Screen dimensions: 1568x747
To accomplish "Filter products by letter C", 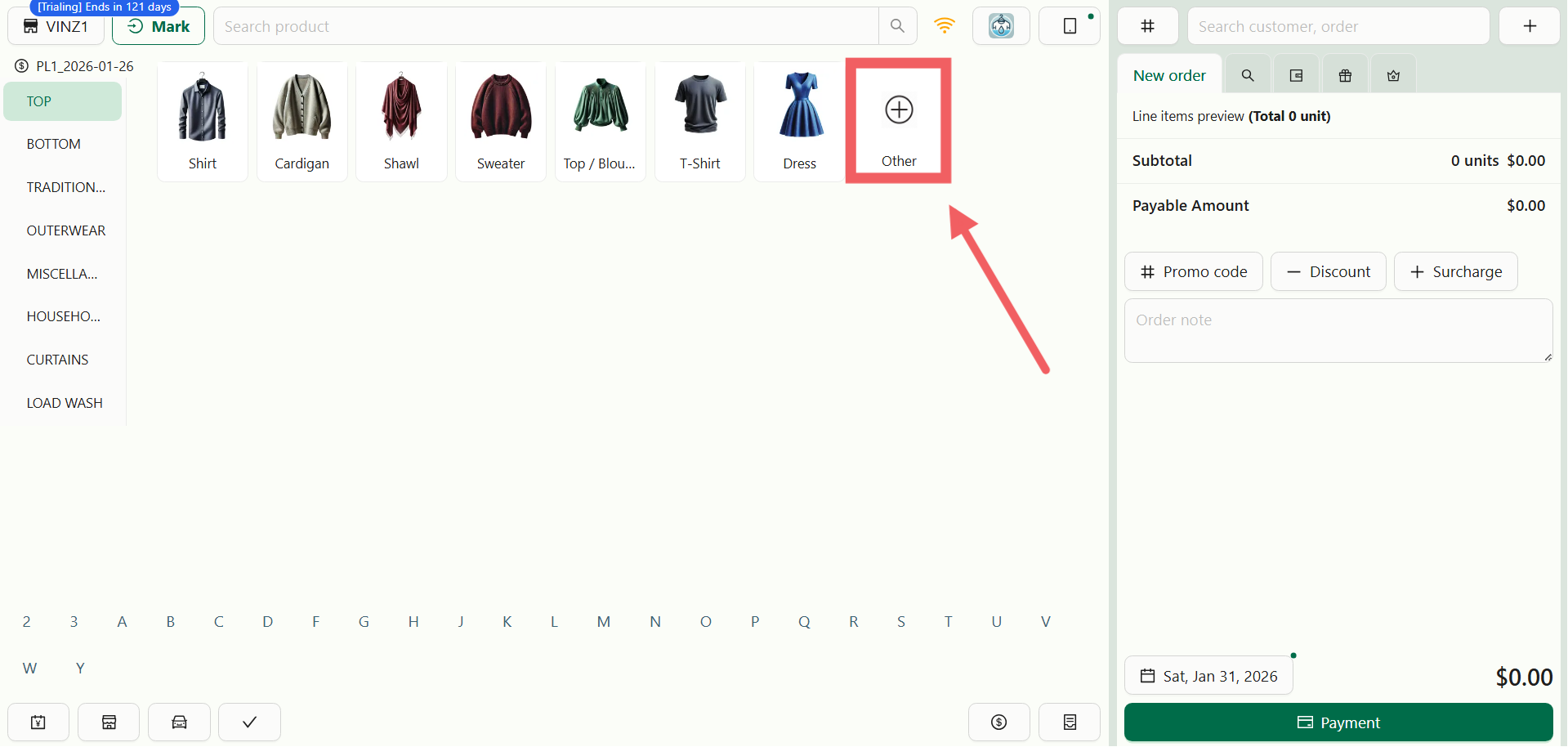I will (218, 622).
